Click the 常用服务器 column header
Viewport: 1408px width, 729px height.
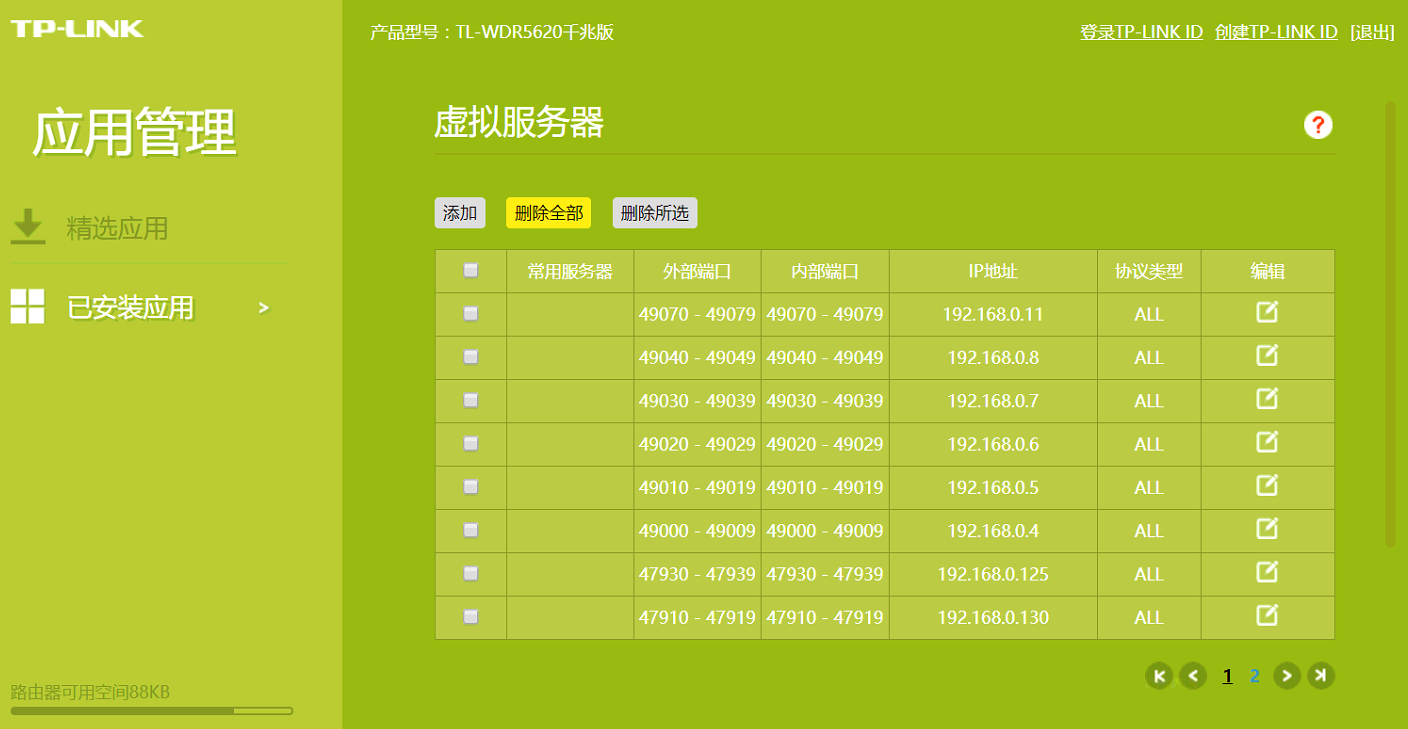click(x=570, y=271)
